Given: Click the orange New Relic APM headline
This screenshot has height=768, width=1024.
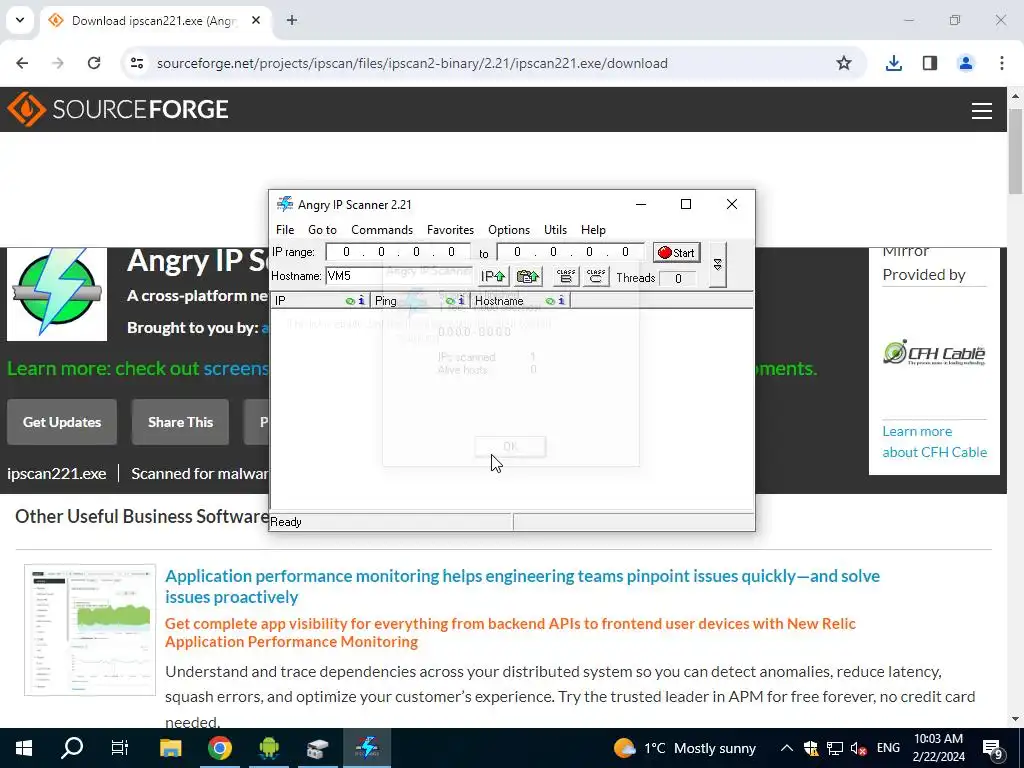Looking at the screenshot, I should tap(510, 632).
